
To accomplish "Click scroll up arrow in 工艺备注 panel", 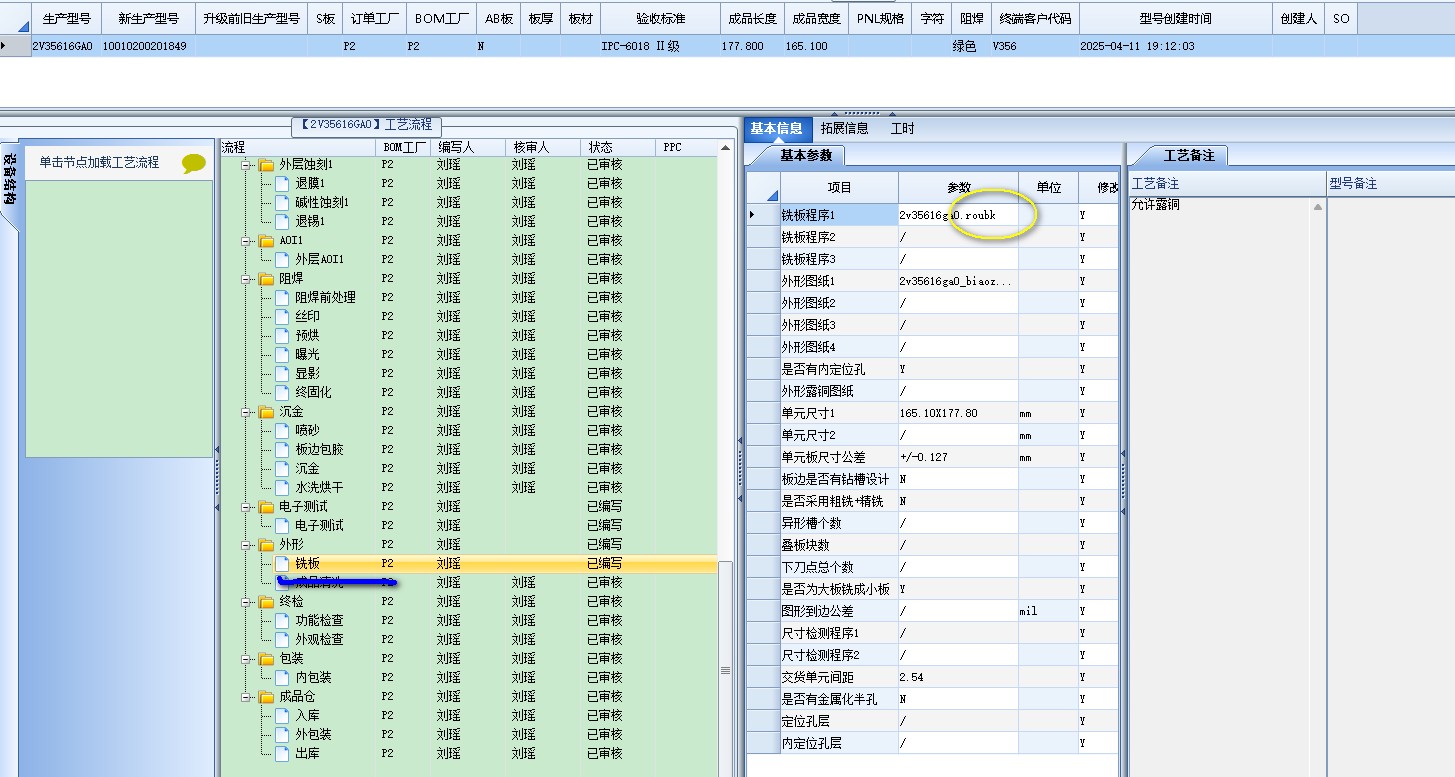I will point(1318,207).
